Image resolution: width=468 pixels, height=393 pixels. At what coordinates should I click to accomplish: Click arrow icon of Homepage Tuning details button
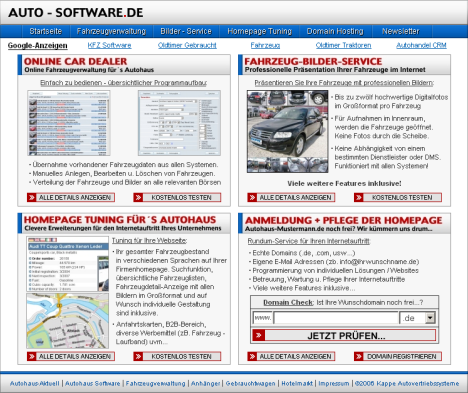pyautogui.click(x=32, y=356)
